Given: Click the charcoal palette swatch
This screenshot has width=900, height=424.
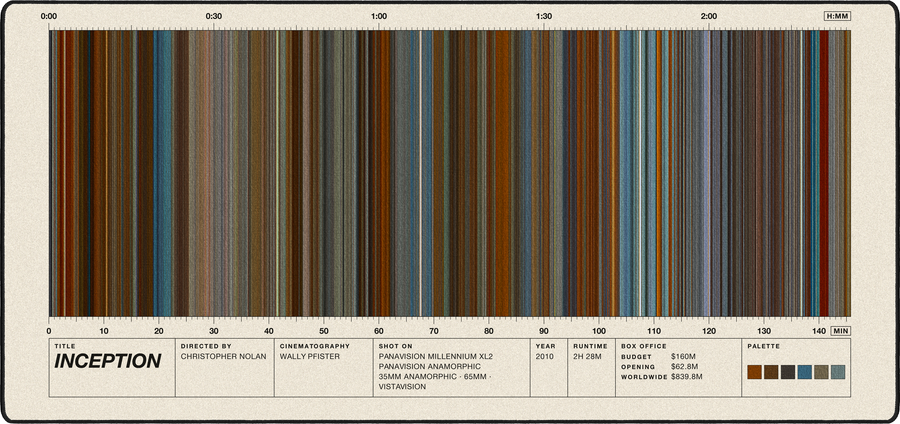Looking at the screenshot, I should 788,372.
